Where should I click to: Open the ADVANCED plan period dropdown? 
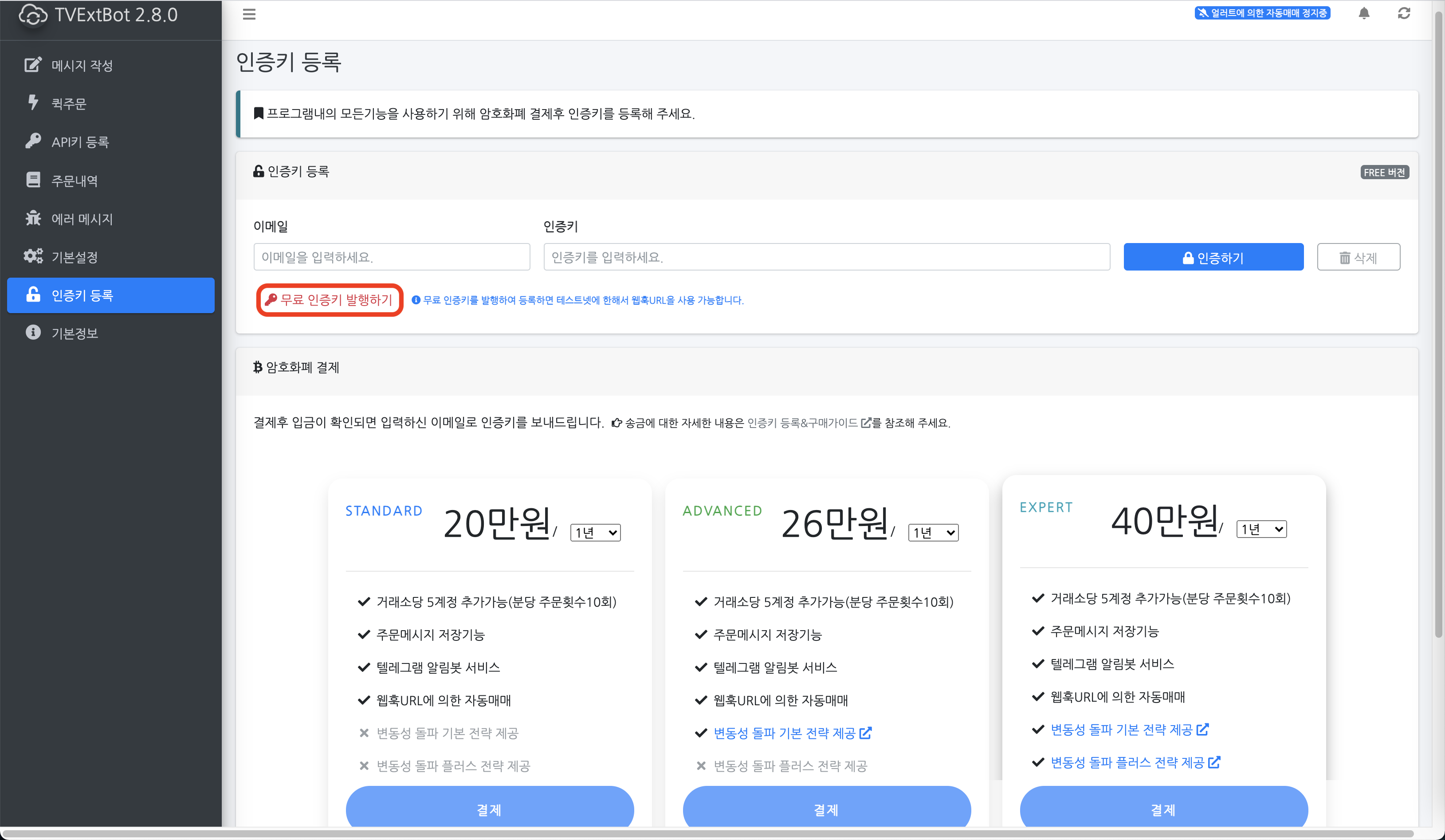[x=933, y=532]
